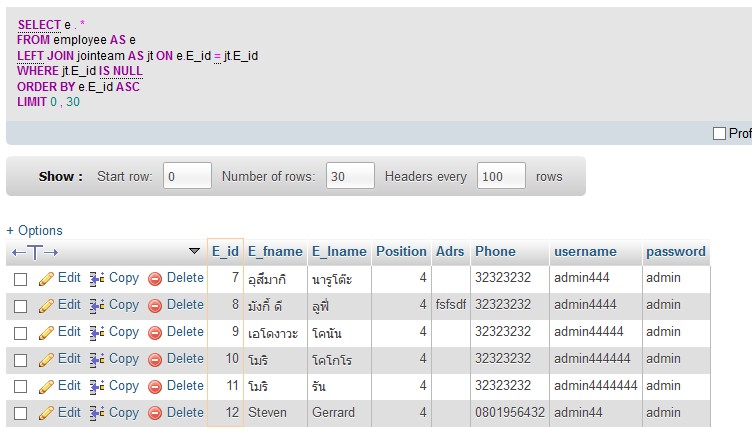
Task: Click the Headers every input field
Action: 501,176
